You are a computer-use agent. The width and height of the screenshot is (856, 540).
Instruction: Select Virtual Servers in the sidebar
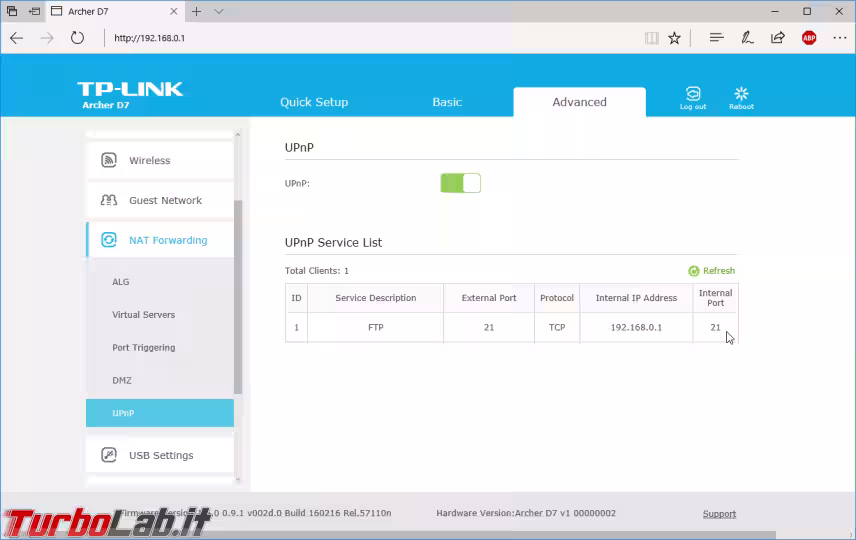[x=143, y=315]
